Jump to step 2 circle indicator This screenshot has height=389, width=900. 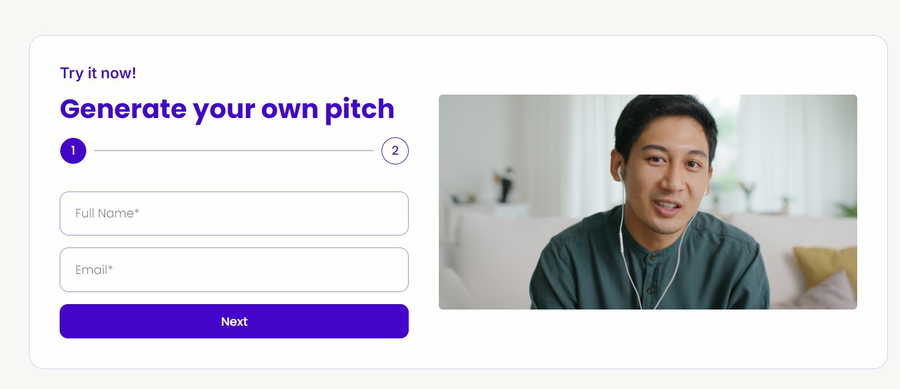click(395, 151)
